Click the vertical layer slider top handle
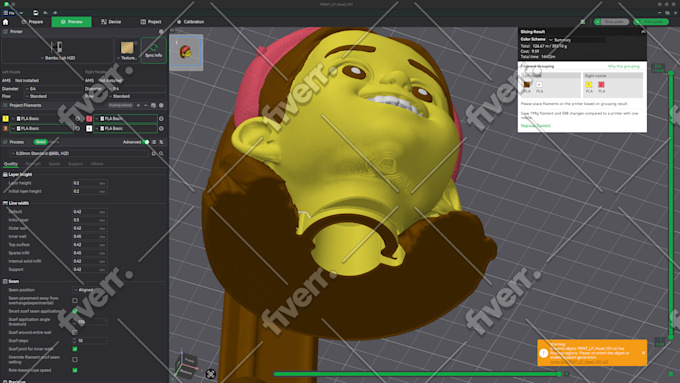Viewport: 680px width, 383px height. click(671, 73)
